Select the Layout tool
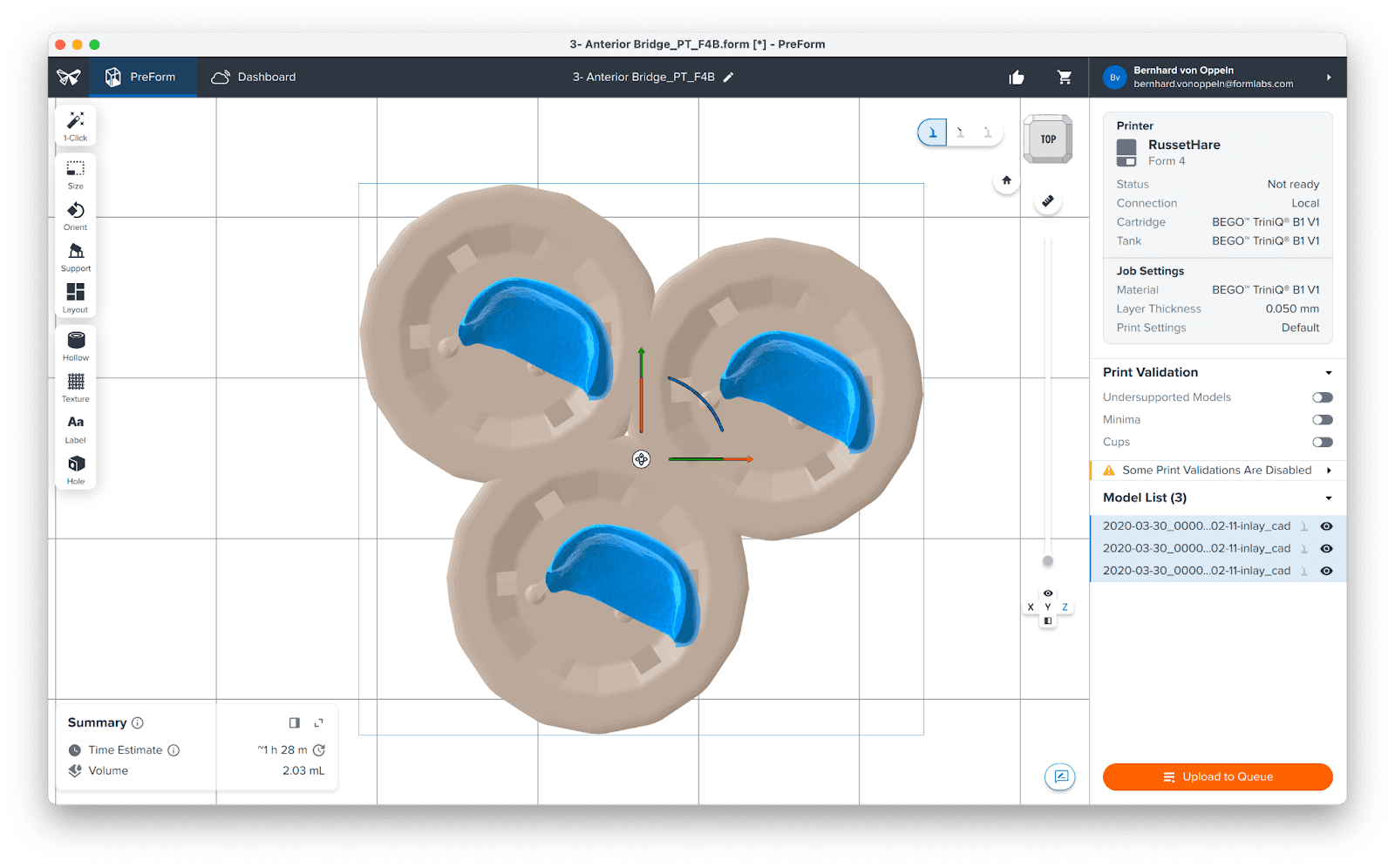 point(76,297)
